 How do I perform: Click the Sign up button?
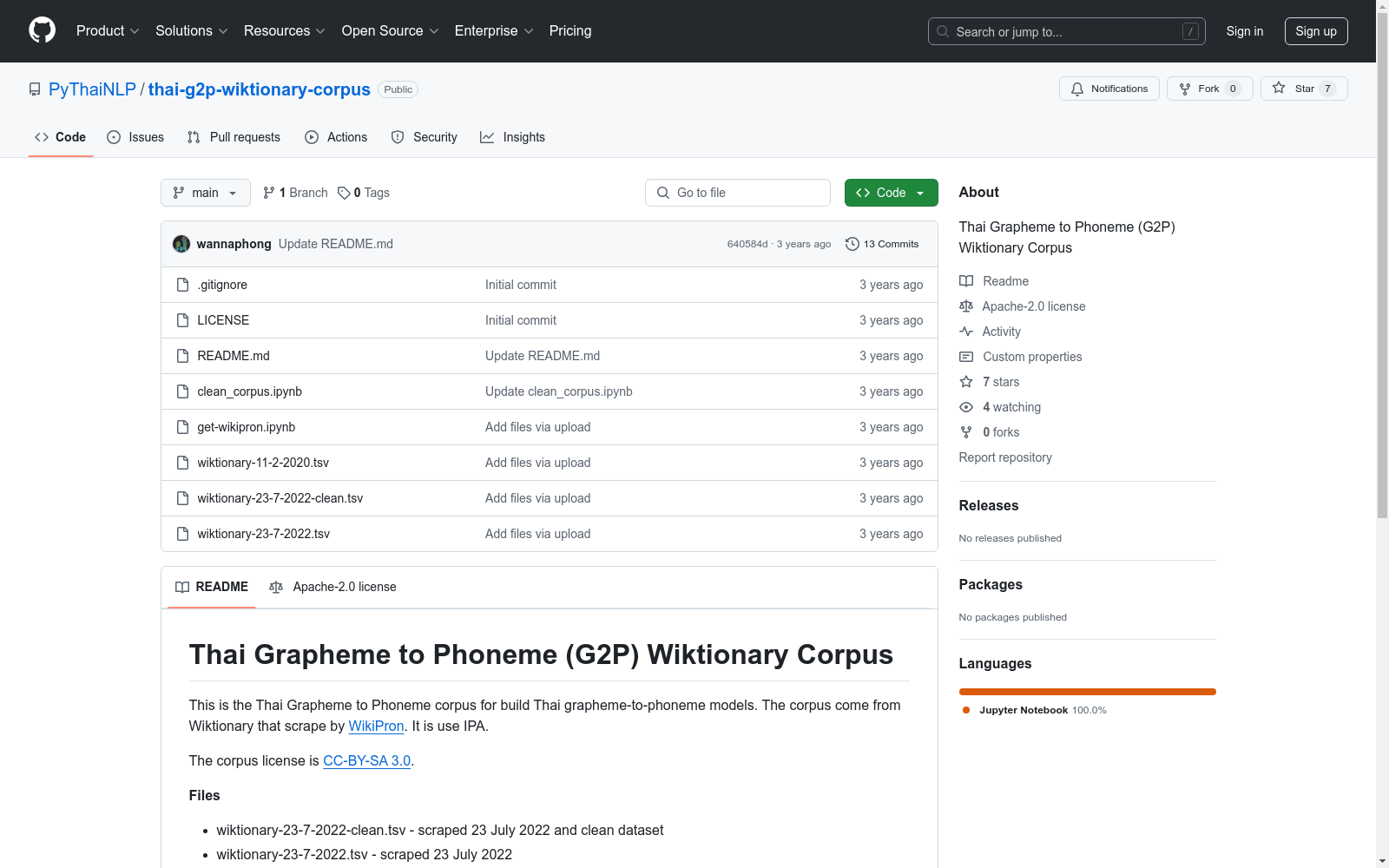click(x=1316, y=31)
